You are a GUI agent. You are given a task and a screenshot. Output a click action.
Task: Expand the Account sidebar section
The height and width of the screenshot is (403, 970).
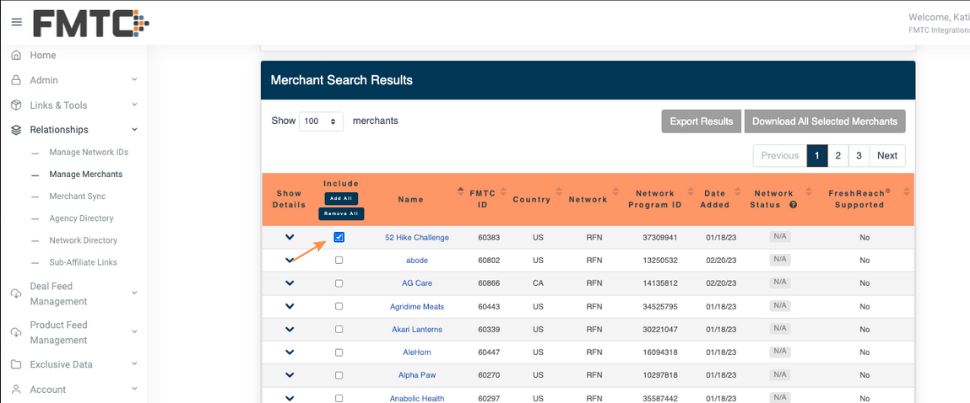click(134, 390)
